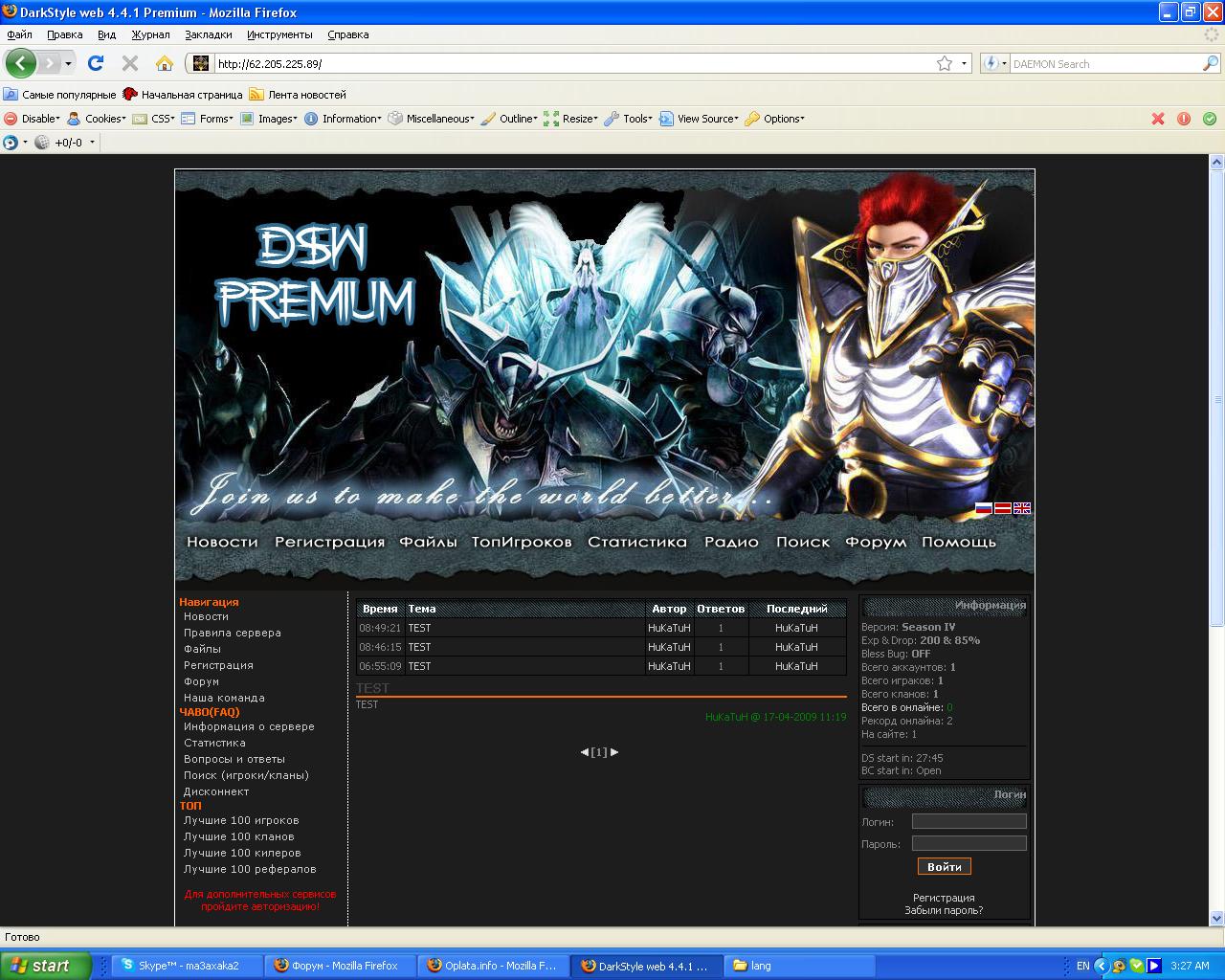Open the Лента новостей bookmark
The width and height of the screenshot is (1225, 980).
pos(298,95)
